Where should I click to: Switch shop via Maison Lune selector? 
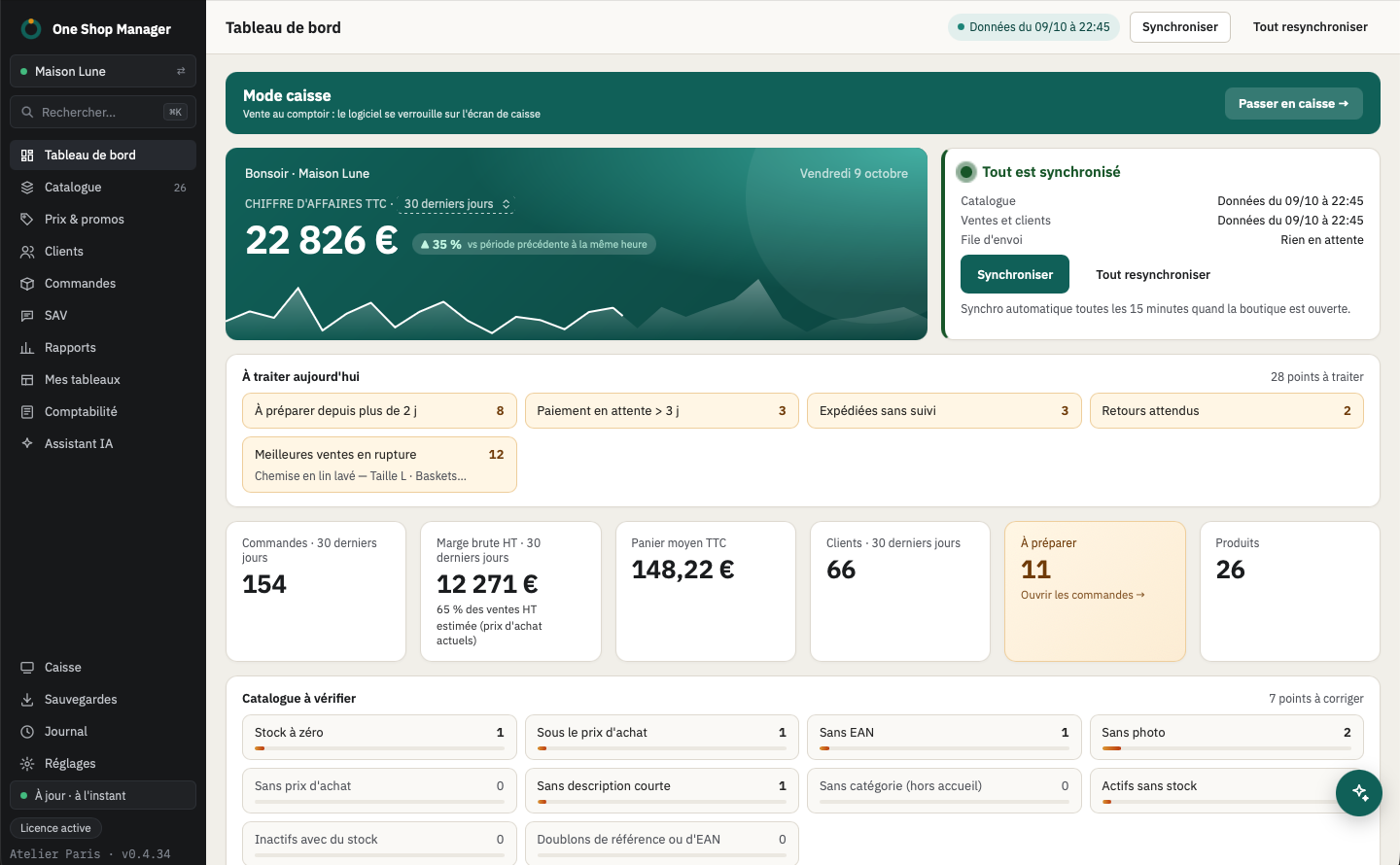pos(103,71)
